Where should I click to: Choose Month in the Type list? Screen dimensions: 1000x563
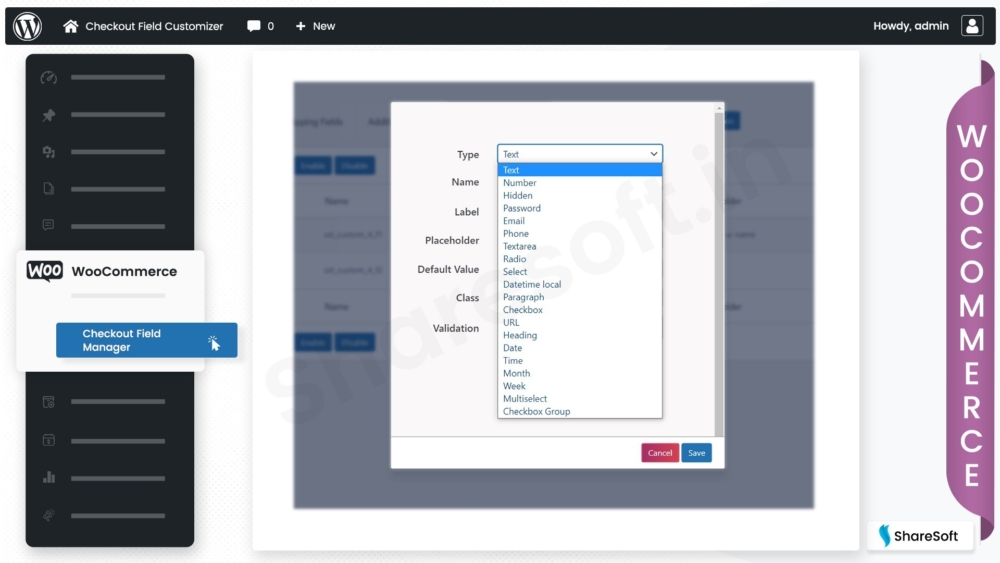pyautogui.click(x=580, y=374)
